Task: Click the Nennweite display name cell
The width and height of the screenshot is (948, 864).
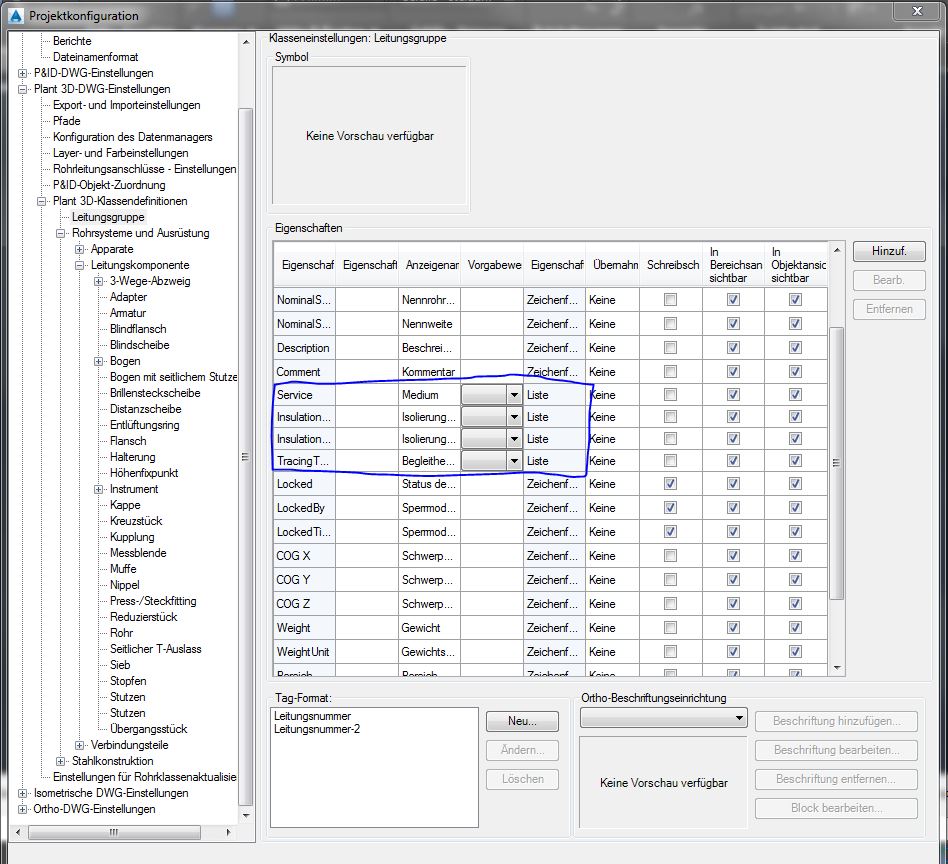Action: click(x=429, y=324)
